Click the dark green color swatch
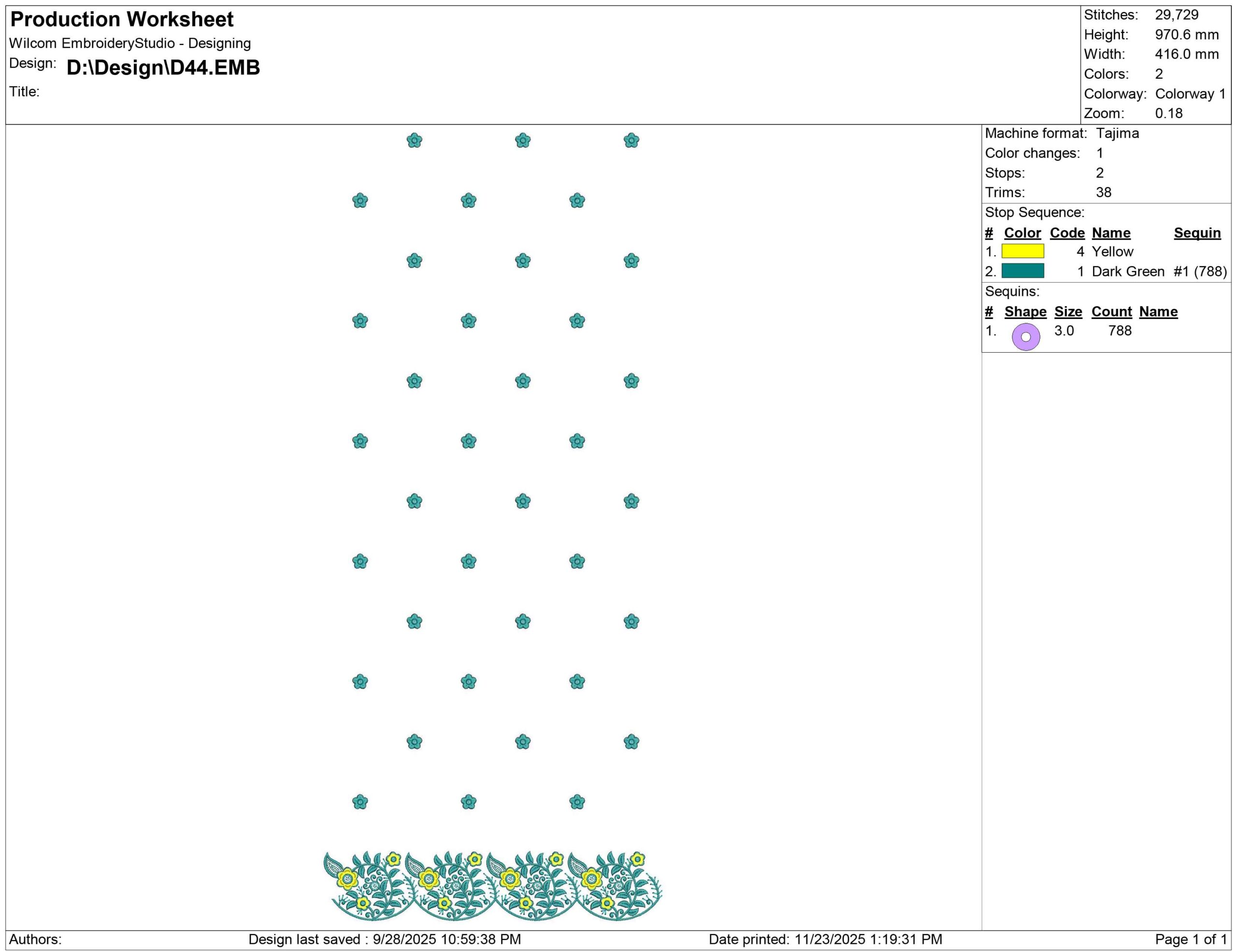Viewport: 1237px width, 952px height. tap(1022, 271)
